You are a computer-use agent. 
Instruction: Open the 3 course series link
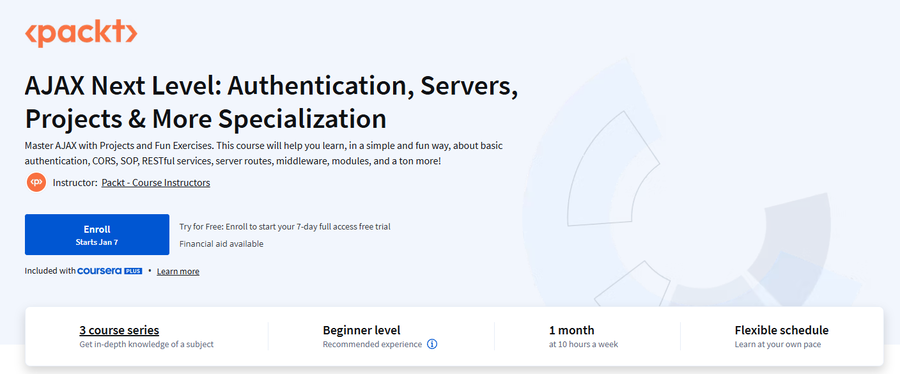119,330
